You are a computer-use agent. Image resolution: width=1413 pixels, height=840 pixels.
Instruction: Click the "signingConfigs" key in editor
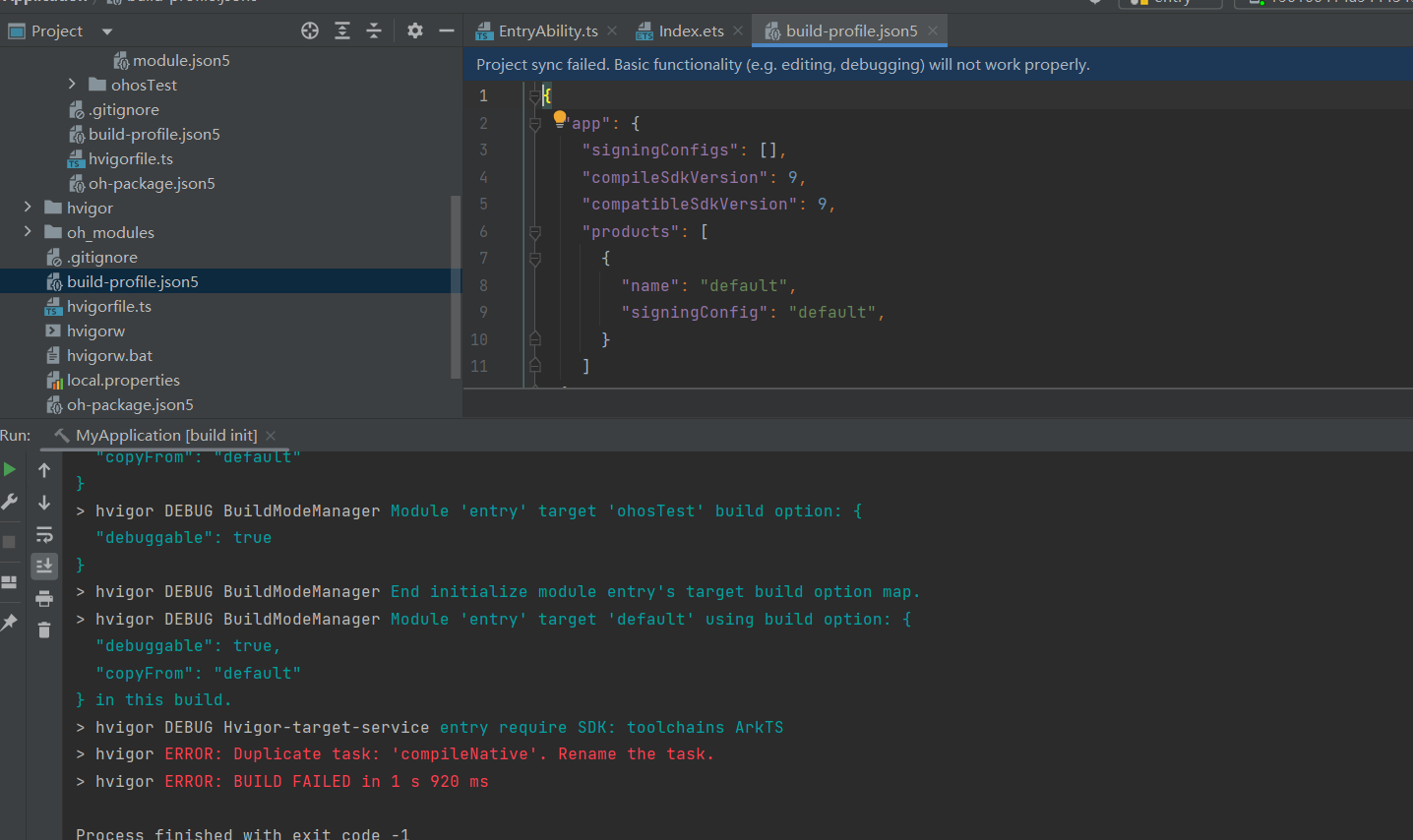click(660, 150)
